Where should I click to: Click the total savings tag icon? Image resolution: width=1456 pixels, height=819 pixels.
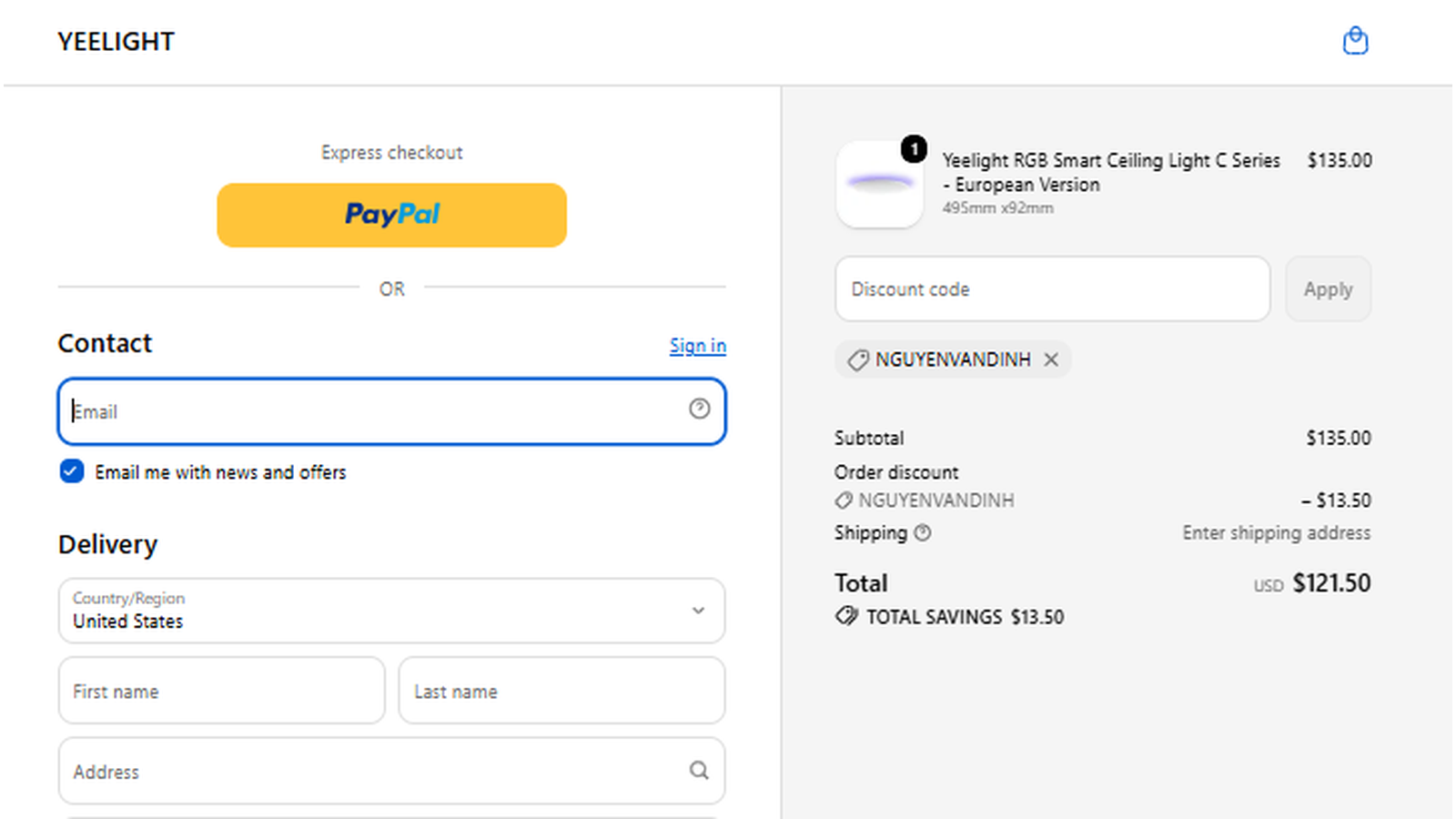846,616
